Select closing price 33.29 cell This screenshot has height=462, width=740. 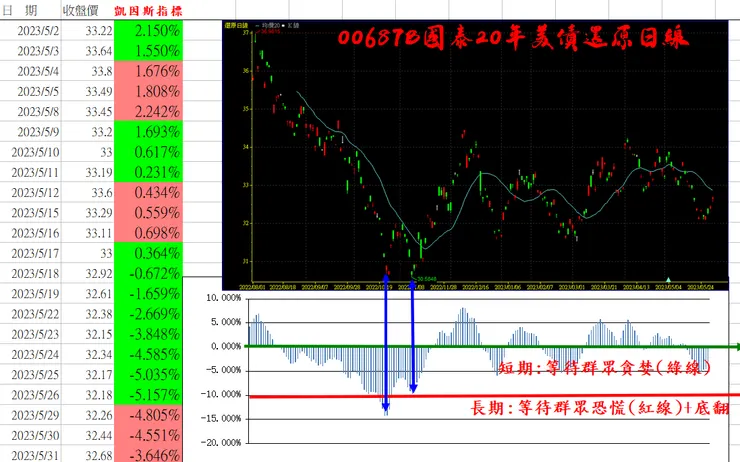(x=87, y=213)
